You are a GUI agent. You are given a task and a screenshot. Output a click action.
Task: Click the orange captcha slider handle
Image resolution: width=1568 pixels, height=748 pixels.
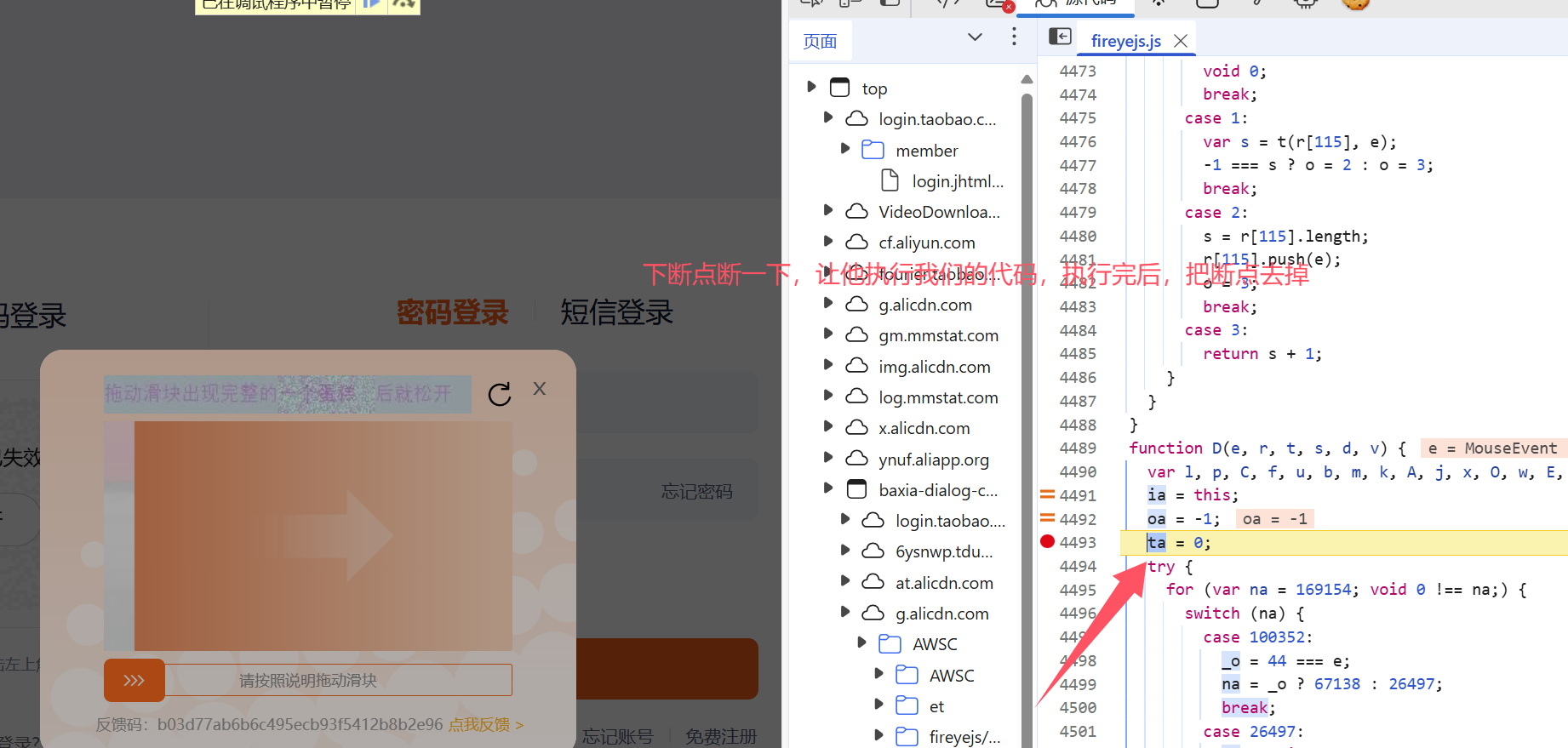[134, 680]
